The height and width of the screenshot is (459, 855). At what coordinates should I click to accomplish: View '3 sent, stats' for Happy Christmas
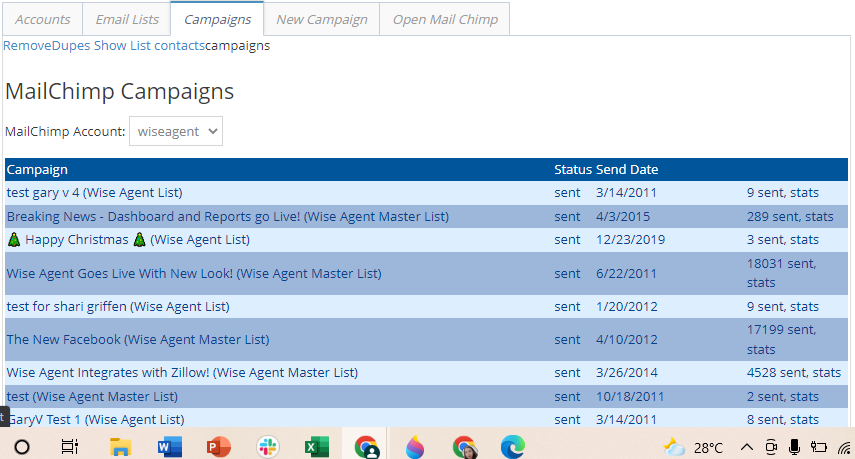(782, 240)
